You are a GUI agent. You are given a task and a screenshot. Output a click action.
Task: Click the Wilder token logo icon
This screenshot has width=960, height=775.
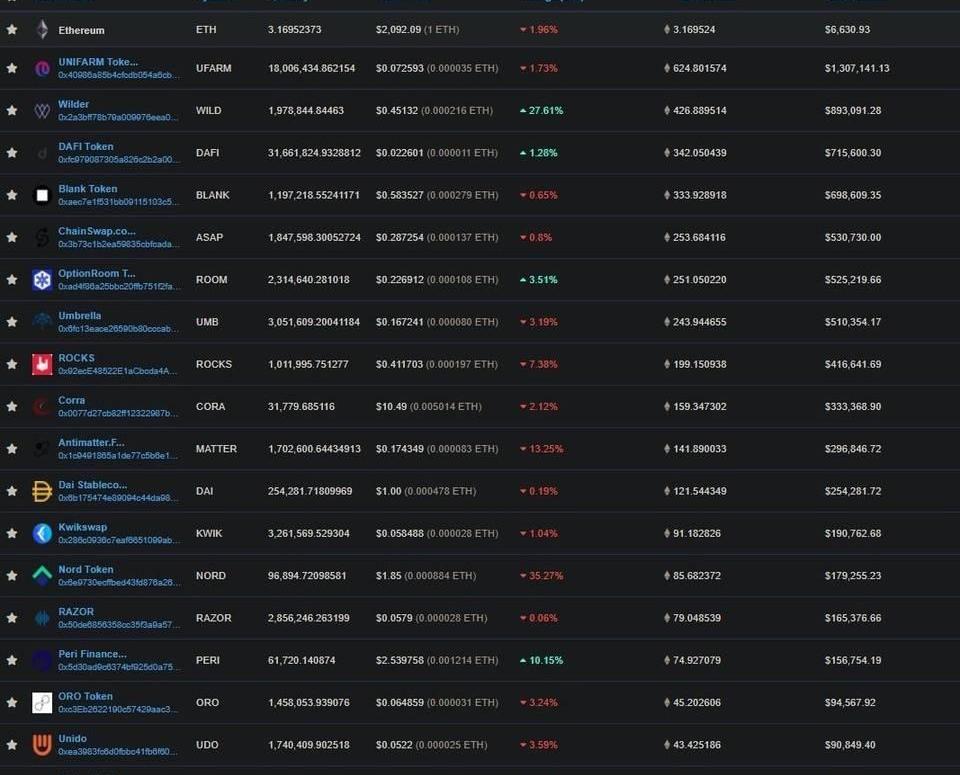click(x=42, y=111)
